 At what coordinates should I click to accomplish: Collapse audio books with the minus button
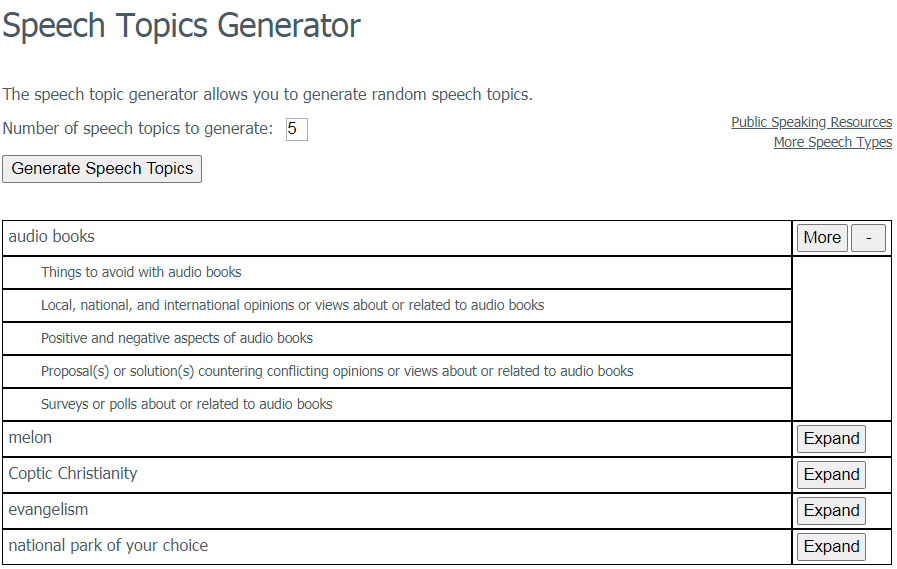pyautogui.click(x=868, y=238)
